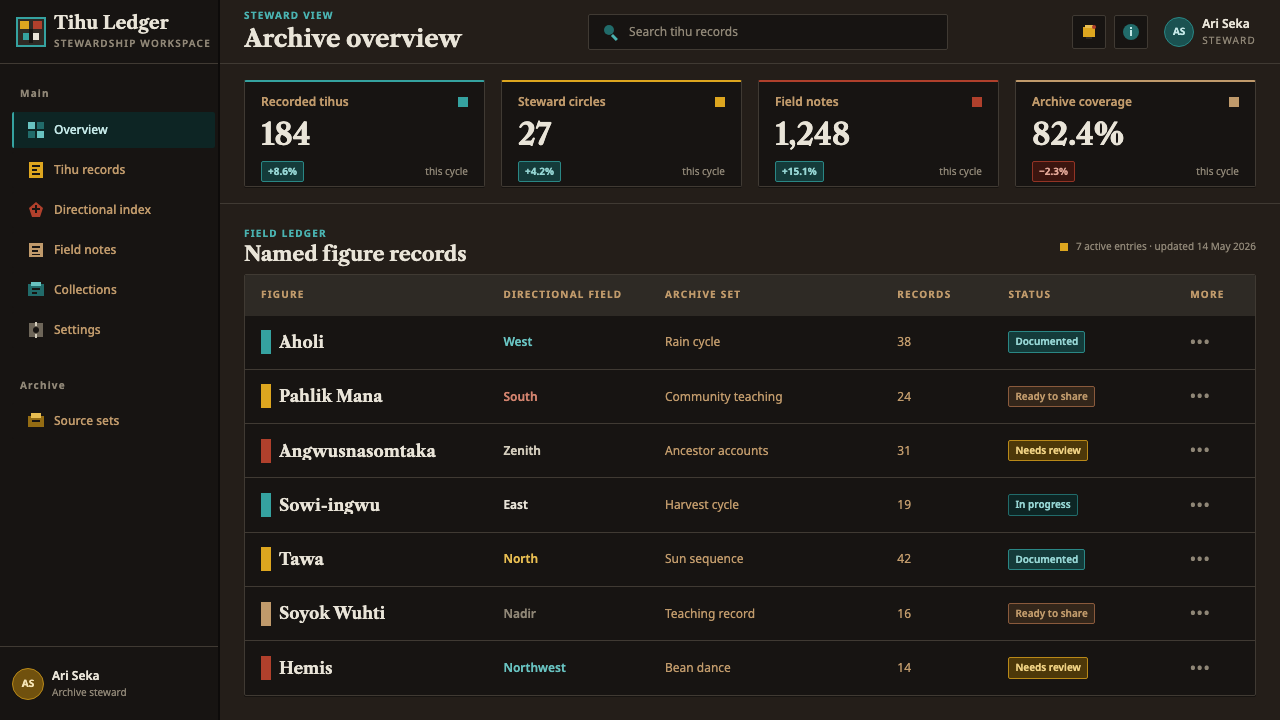Viewport: 1280px width, 720px height.
Task: Click the Tihu records sidebar icon
Action: (x=36, y=170)
